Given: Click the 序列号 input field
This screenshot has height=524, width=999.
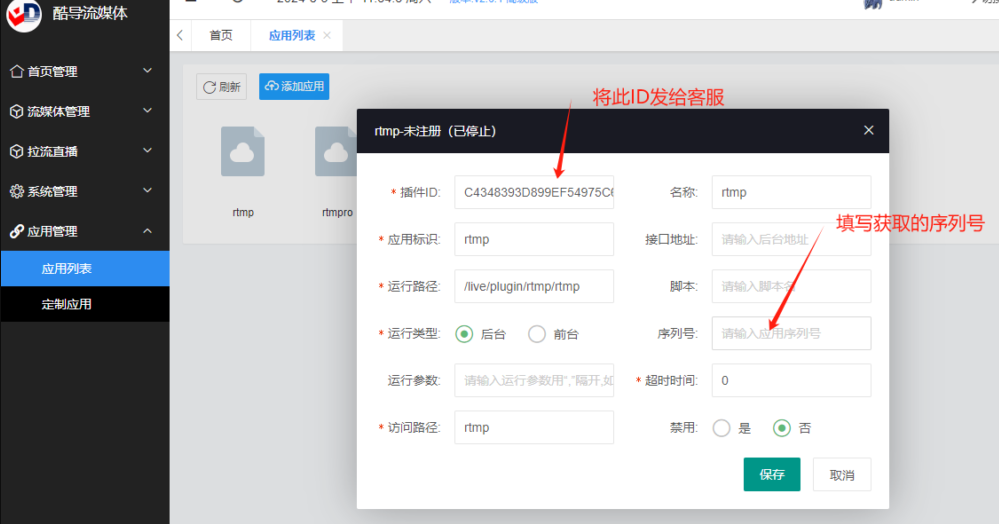Looking at the screenshot, I should 791,333.
